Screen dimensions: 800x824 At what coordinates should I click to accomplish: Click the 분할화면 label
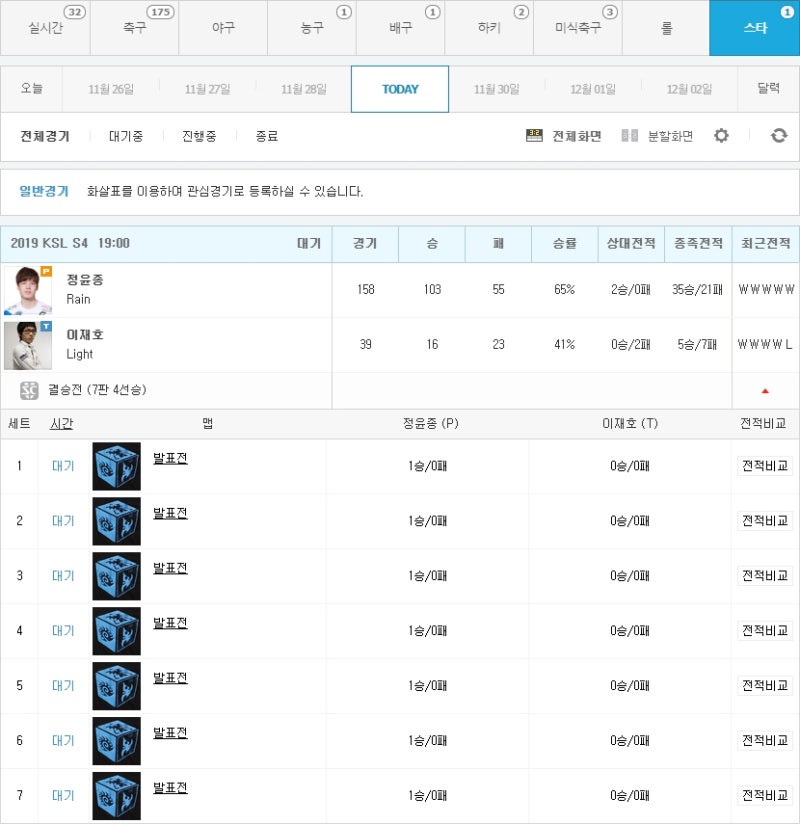click(x=670, y=136)
